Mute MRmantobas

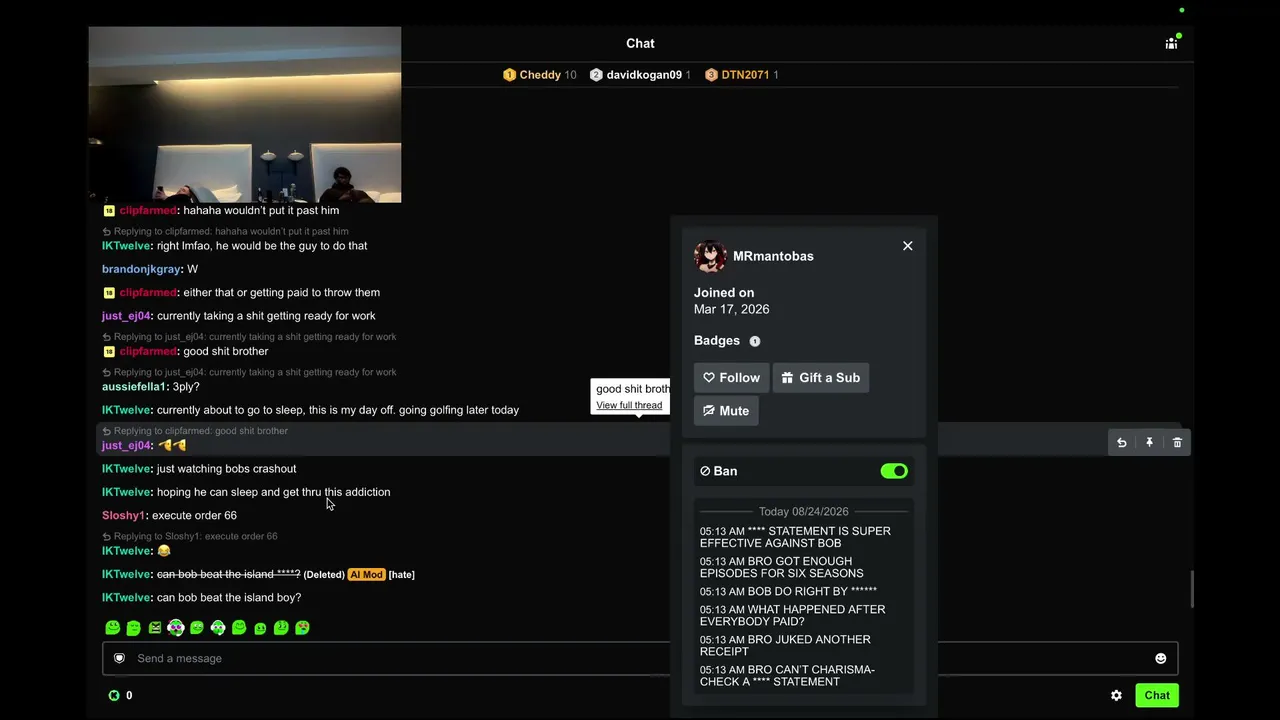click(x=726, y=411)
